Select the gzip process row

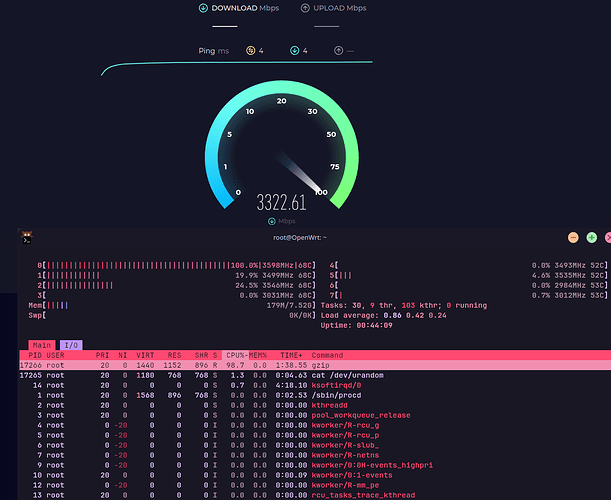pos(315,365)
